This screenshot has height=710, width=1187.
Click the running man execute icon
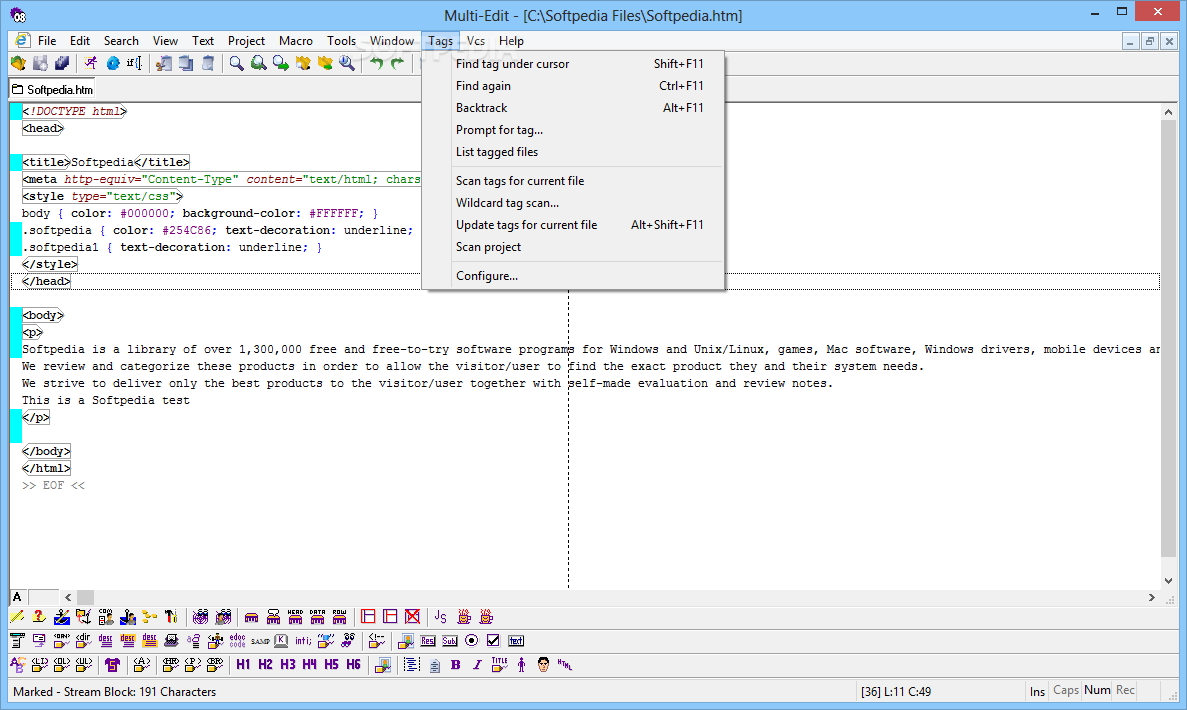pyautogui.click(x=91, y=64)
